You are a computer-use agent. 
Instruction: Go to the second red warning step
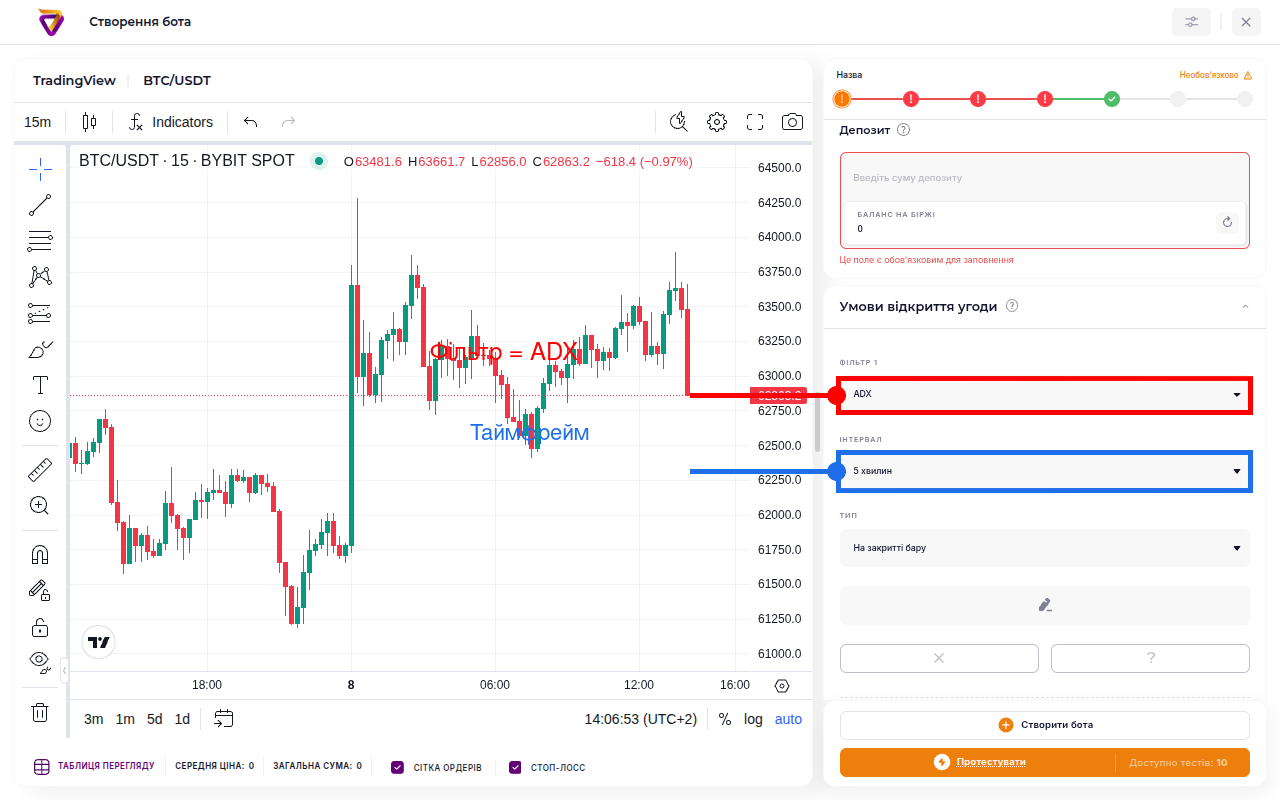click(978, 99)
